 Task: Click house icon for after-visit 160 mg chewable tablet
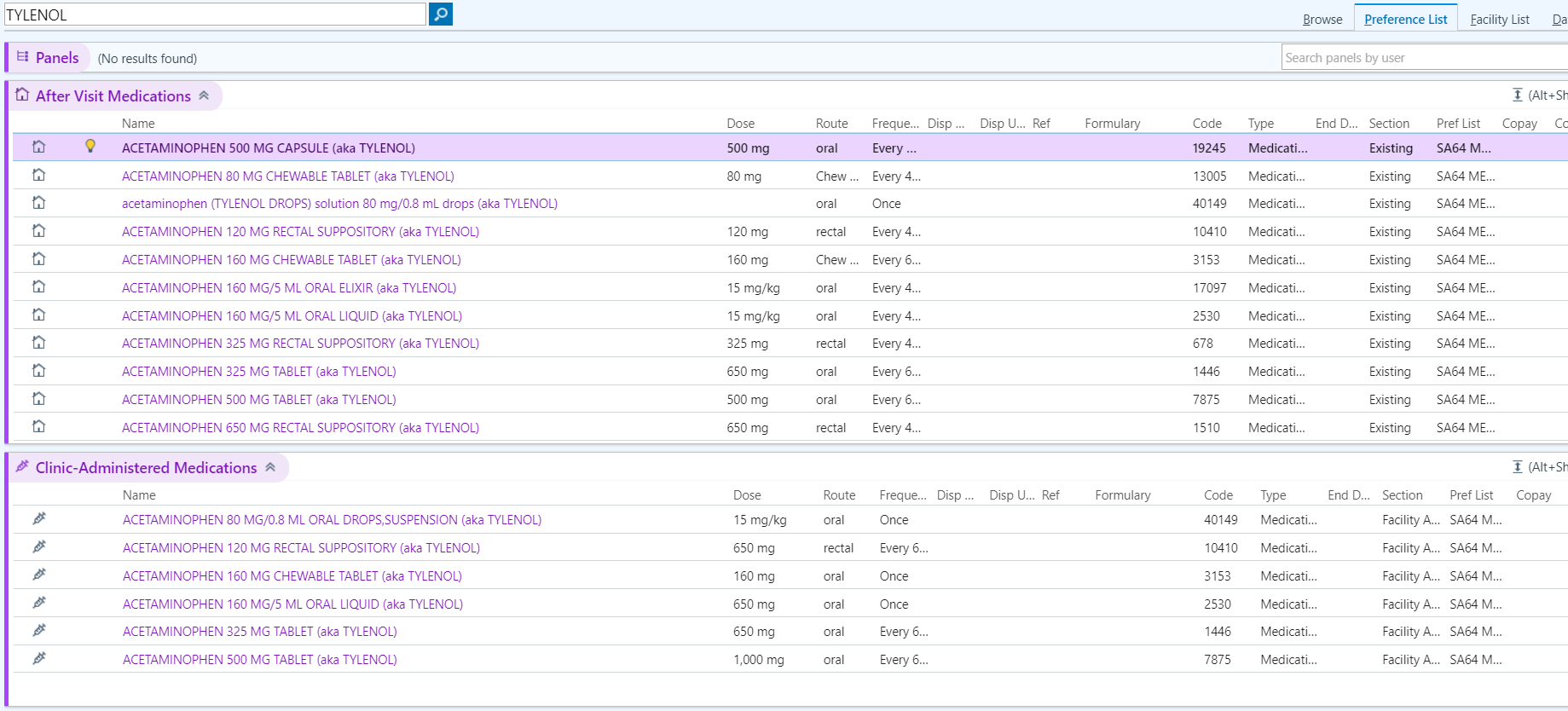coord(38,259)
